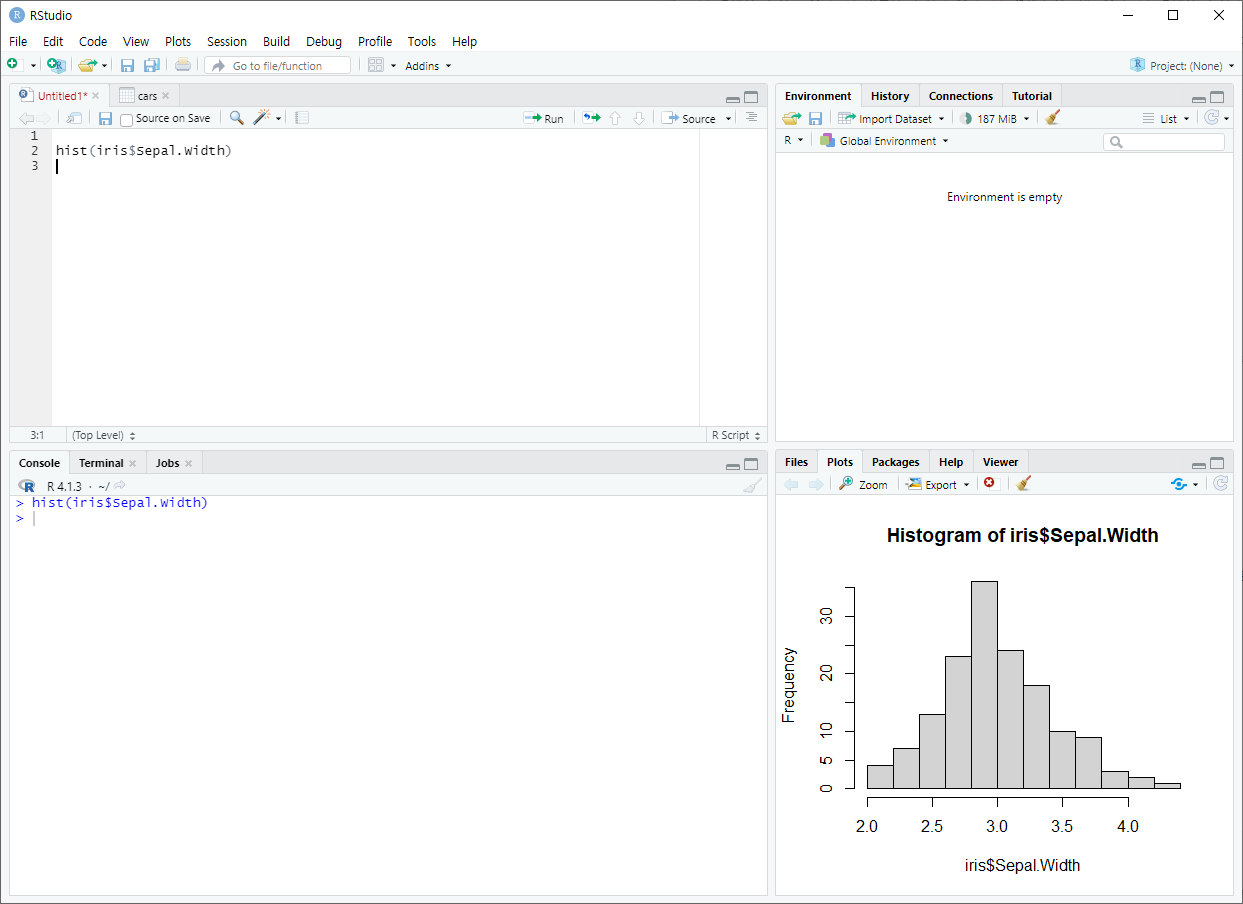
Task: Remove the current plot red X icon
Action: pyautogui.click(x=989, y=483)
